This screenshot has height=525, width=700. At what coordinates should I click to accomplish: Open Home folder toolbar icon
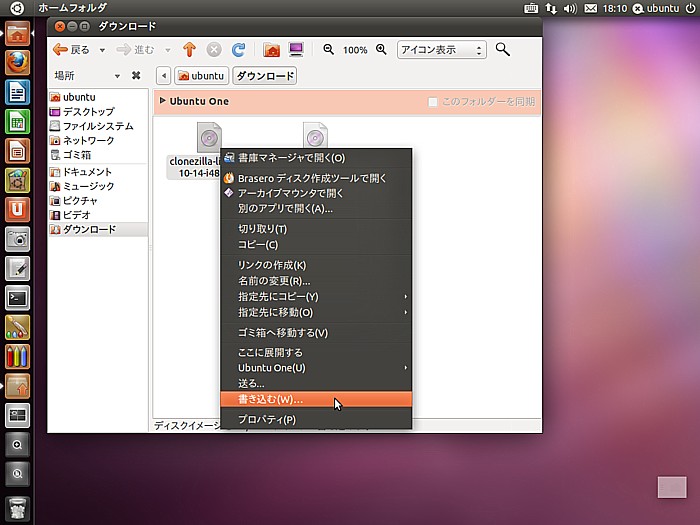(271, 50)
